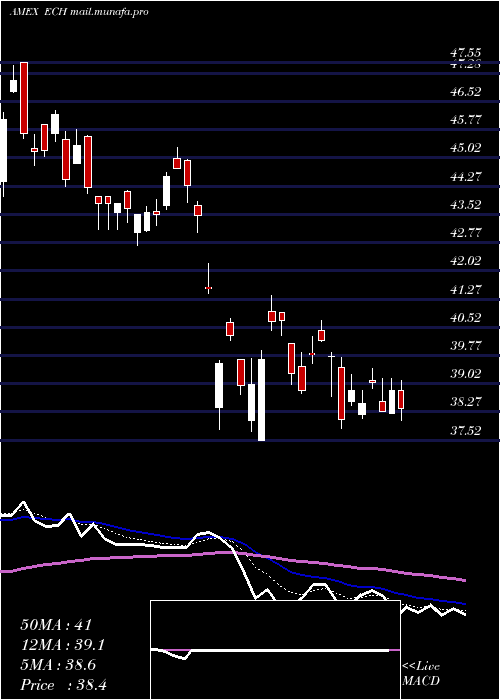This screenshot has width=500, height=700.
Task: Click the Price : 38.4 readout
Action: click(x=63, y=685)
